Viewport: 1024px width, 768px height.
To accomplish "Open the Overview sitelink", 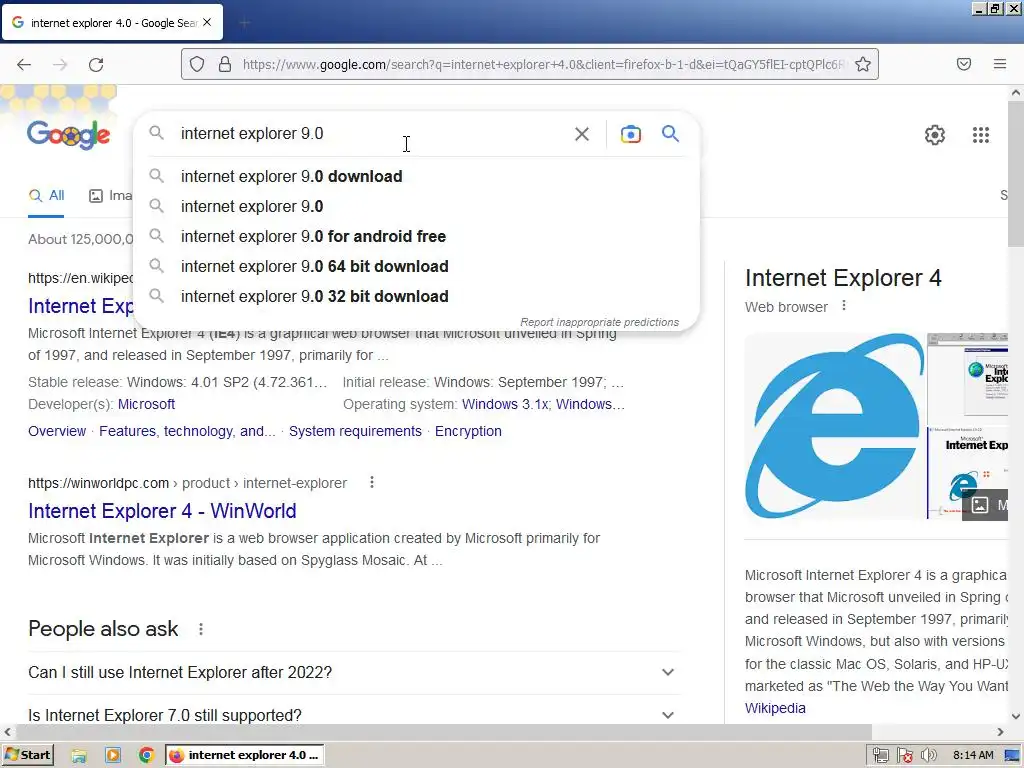I will 57,431.
